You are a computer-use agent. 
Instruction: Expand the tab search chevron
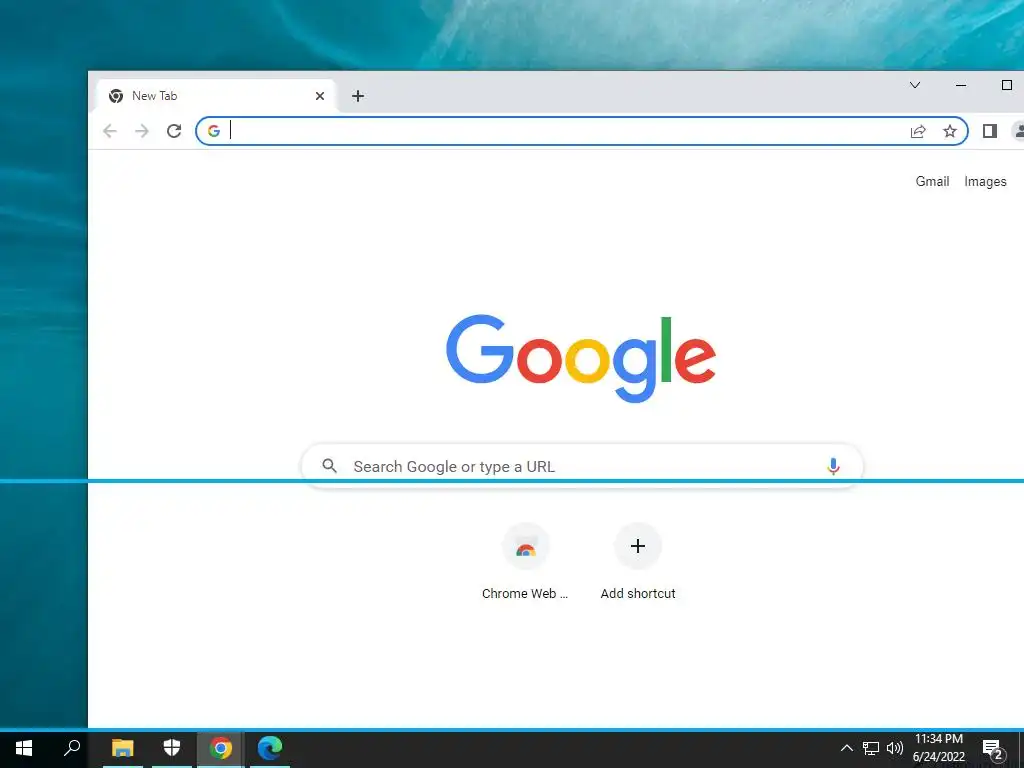coord(915,85)
